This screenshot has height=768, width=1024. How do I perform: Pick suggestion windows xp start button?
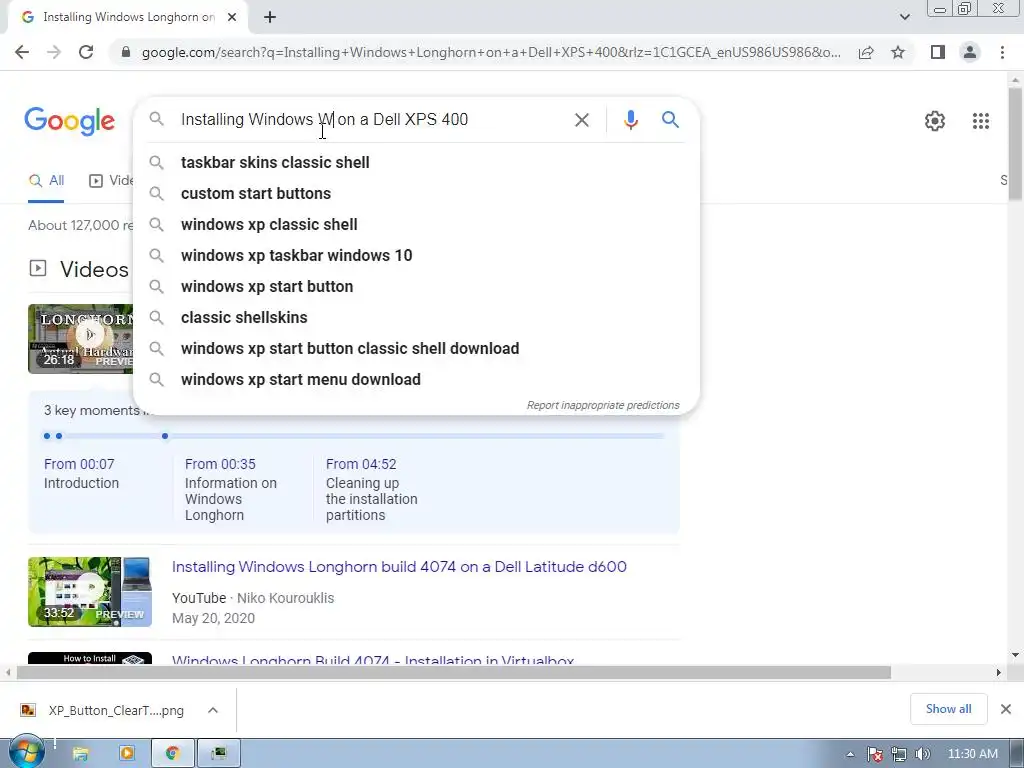[416, 287]
